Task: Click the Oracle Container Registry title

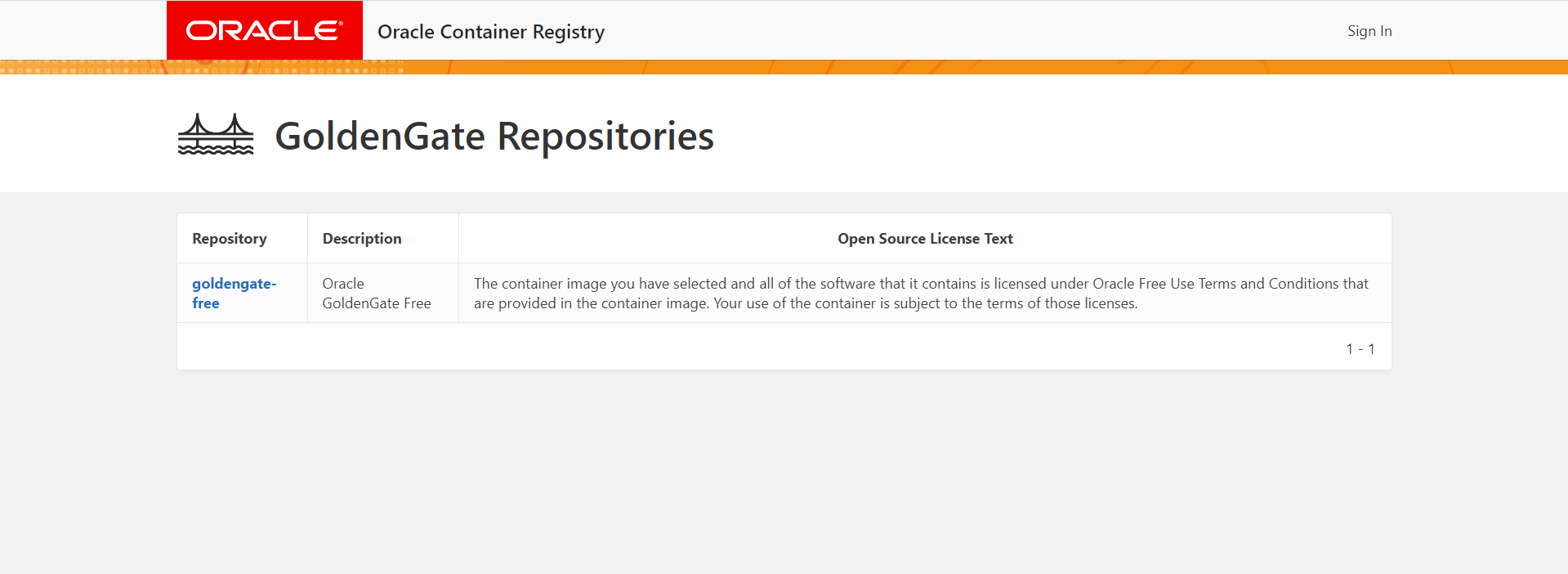Action: point(490,32)
